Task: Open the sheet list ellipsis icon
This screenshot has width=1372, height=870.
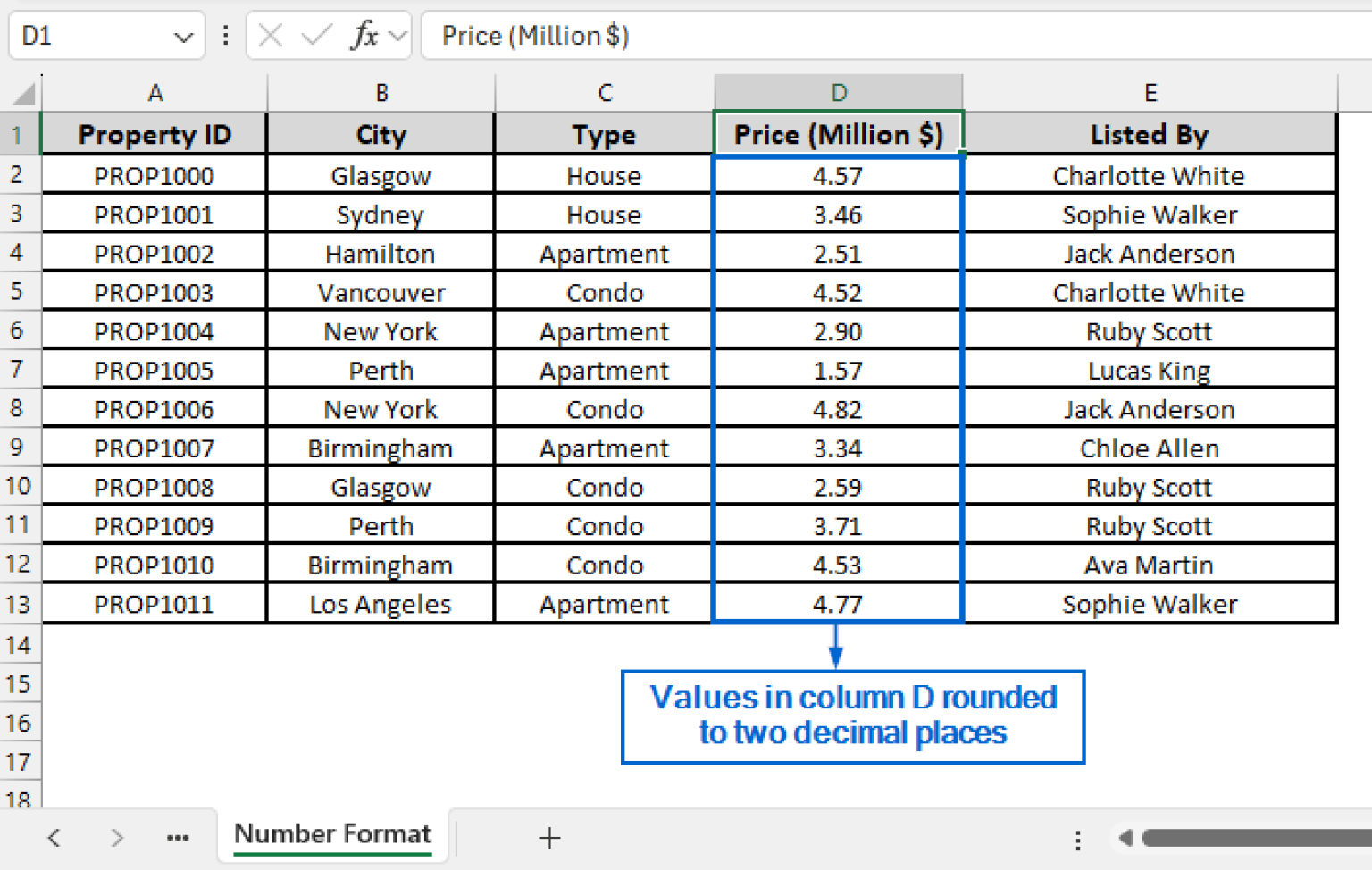Action: tap(178, 837)
